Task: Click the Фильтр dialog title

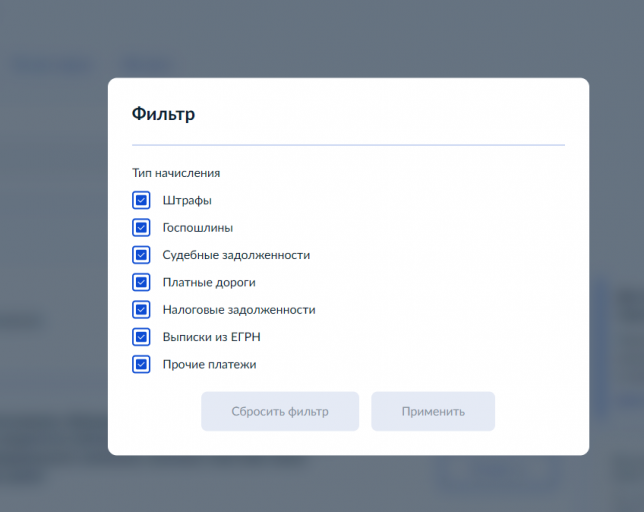Action: 163,114
